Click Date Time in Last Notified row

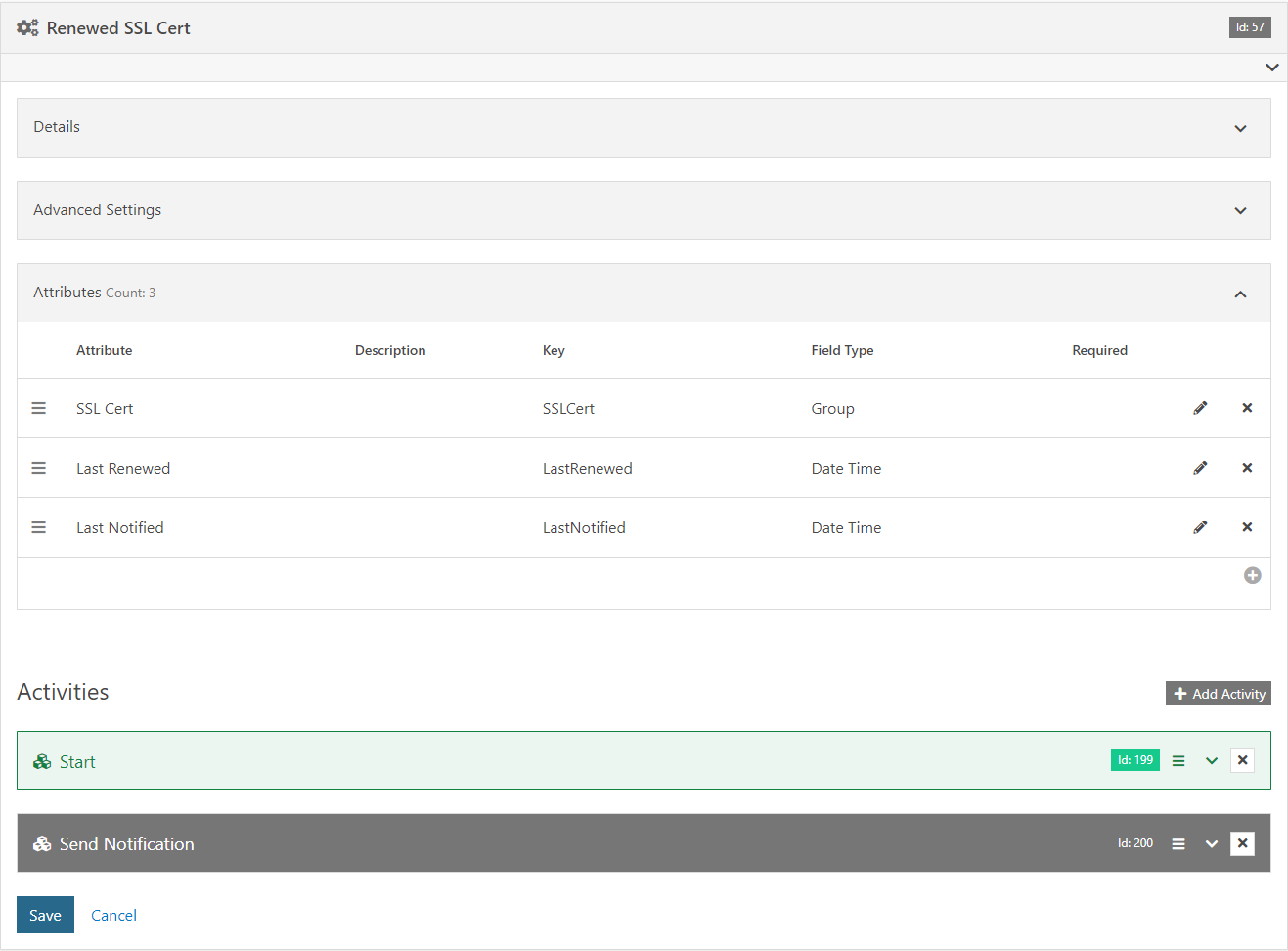tap(846, 528)
